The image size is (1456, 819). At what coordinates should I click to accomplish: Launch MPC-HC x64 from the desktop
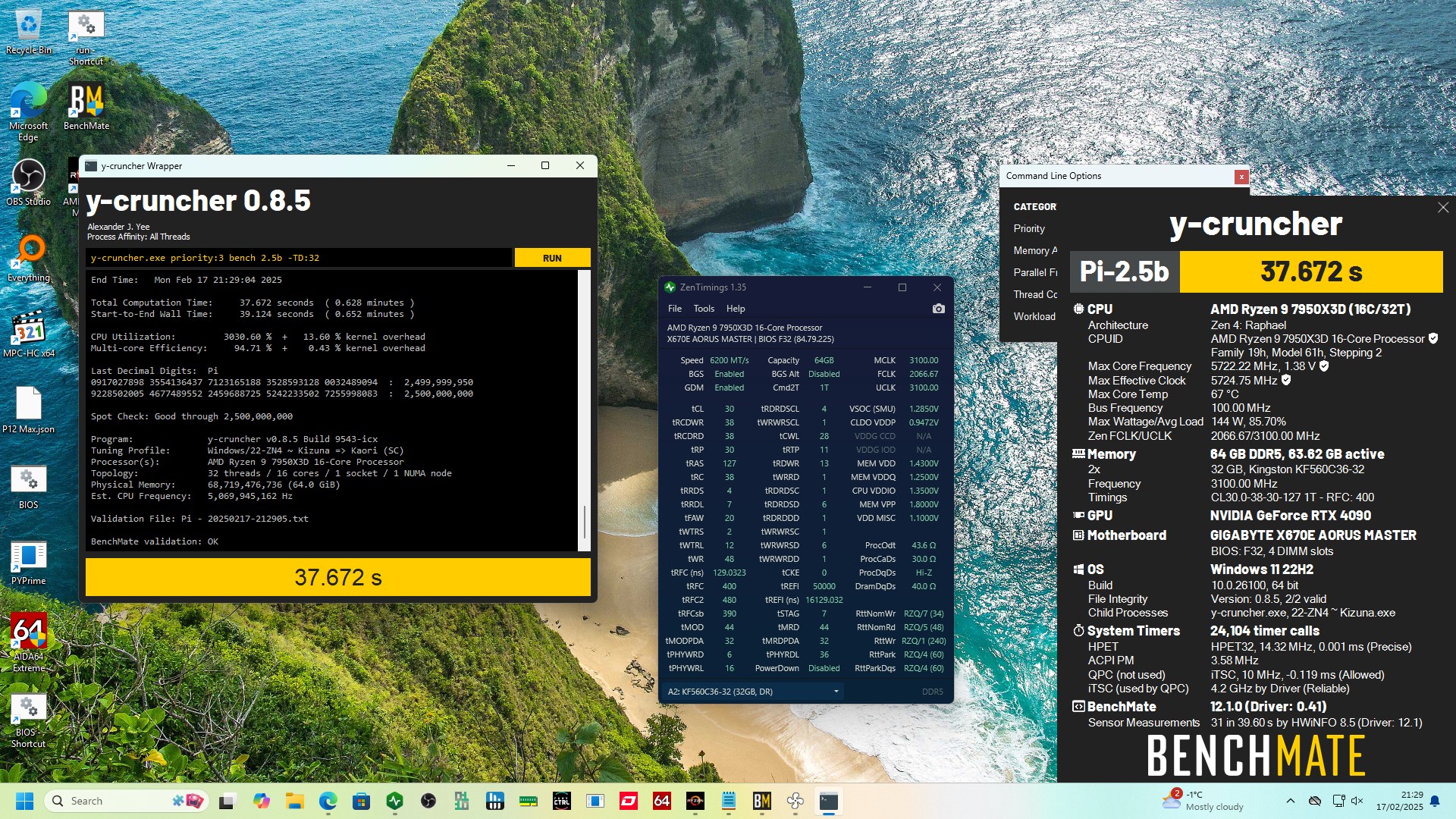(x=28, y=334)
